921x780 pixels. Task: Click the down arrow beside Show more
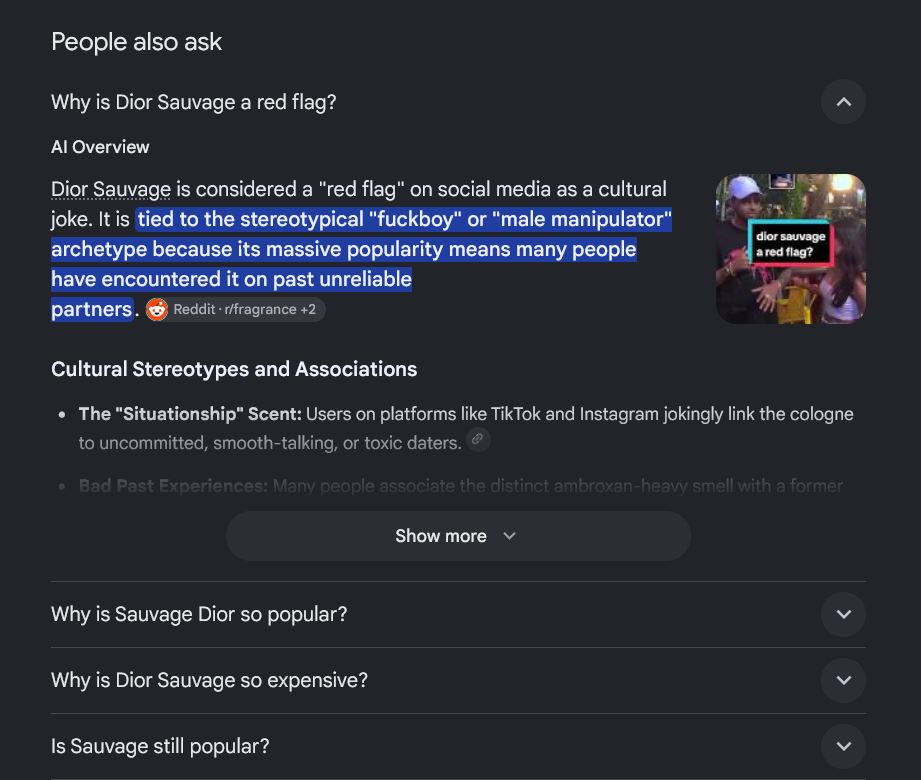tap(509, 536)
